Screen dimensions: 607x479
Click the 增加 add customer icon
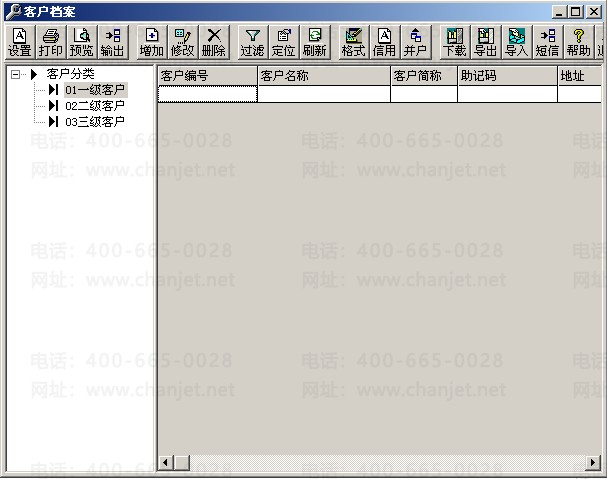(x=152, y=43)
